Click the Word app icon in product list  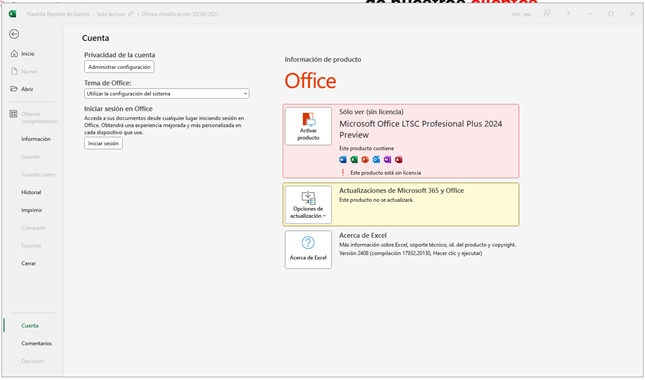[343, 160]
